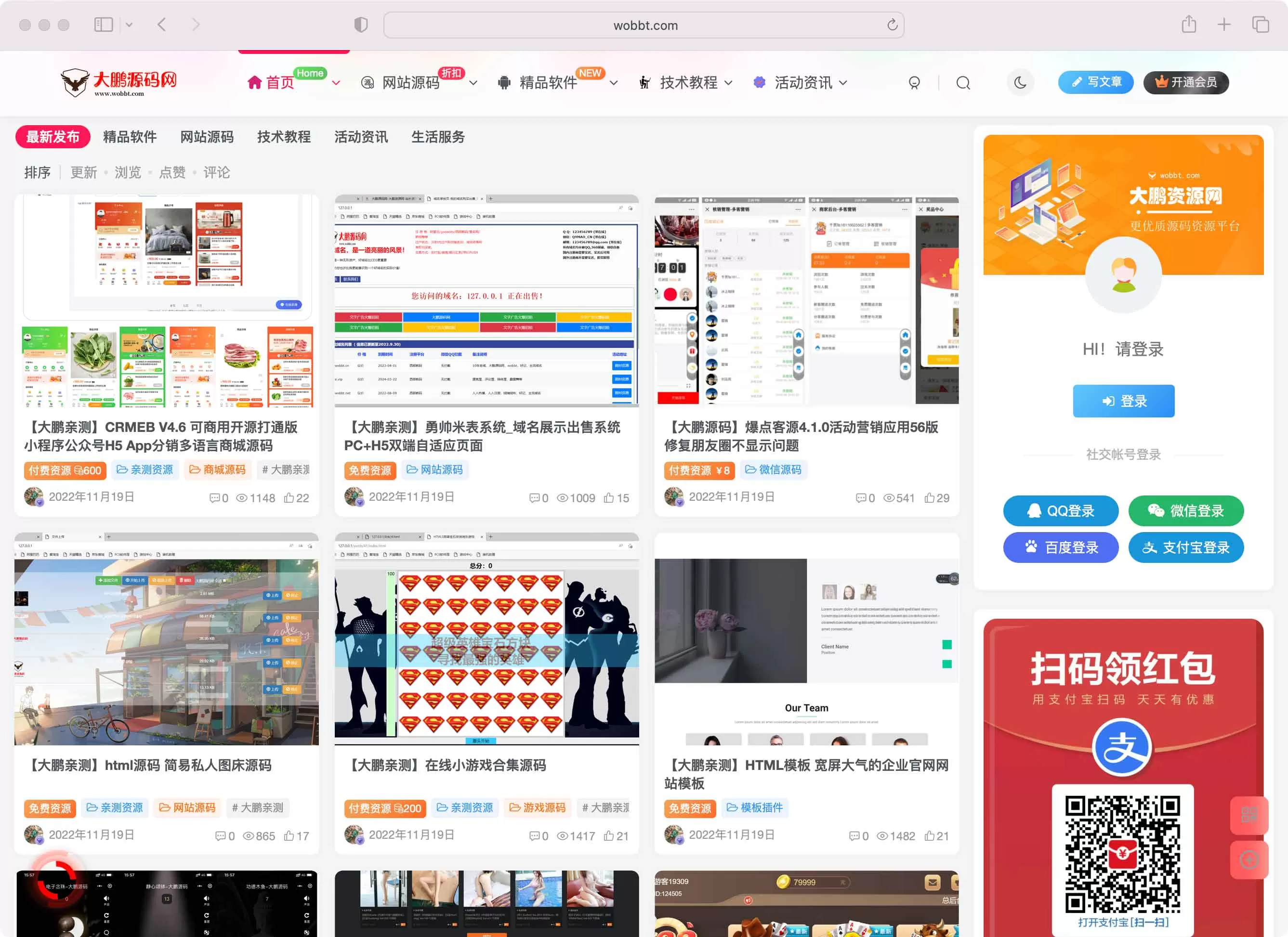Screen dimensions: 1288x937
Task: Sort posts by 更新
Action: [83, 172]
